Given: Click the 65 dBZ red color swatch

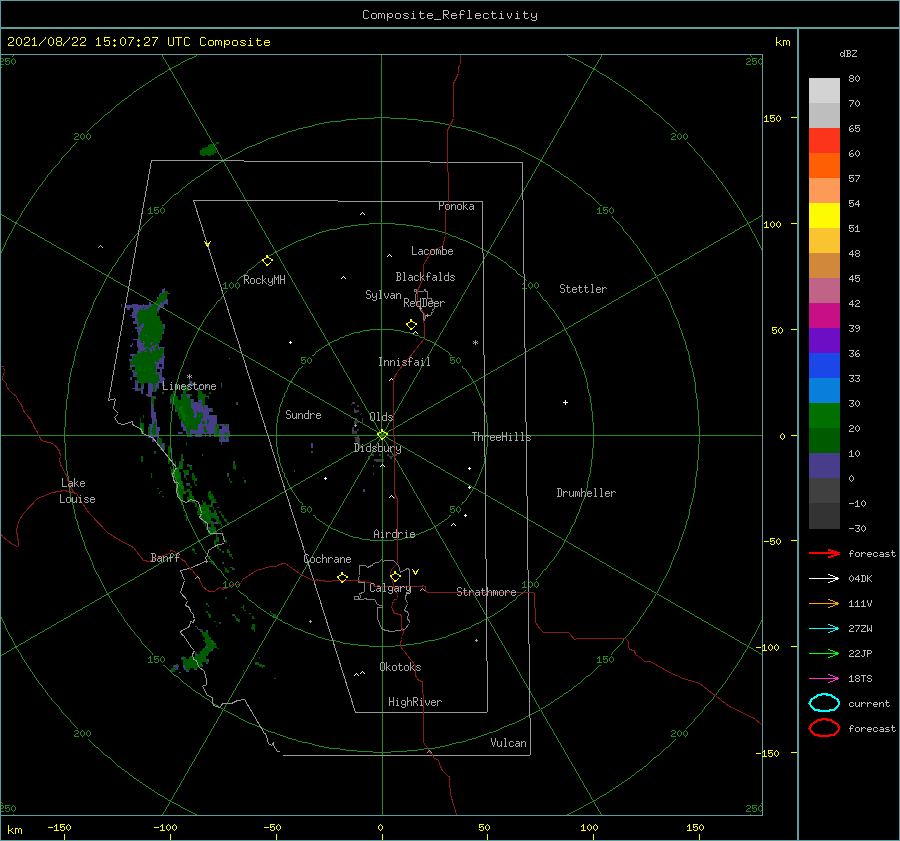Looking at the screenshot, I should coord(824,140).
